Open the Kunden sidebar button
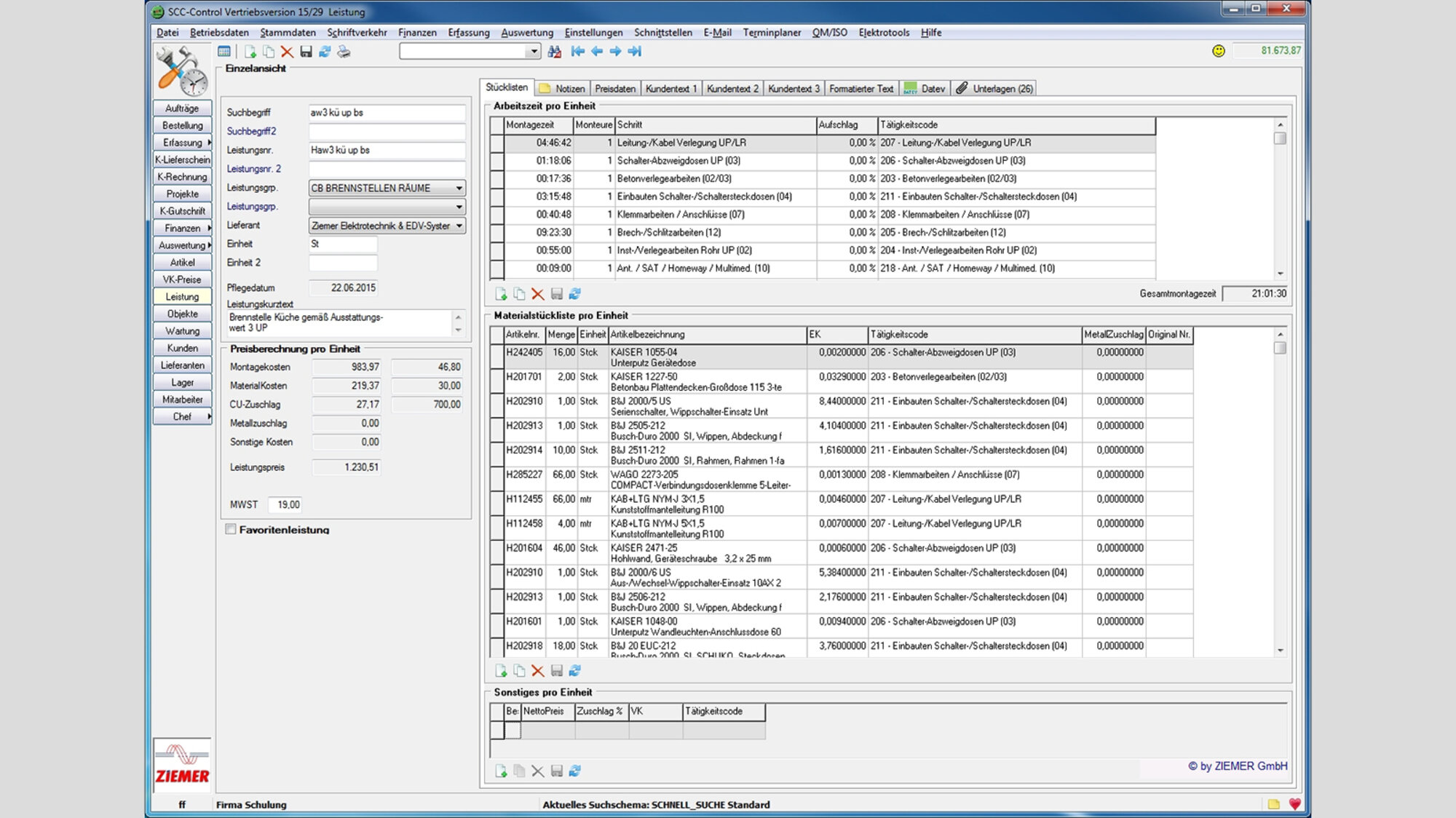 pyautogui.click(x=182, y=348)
